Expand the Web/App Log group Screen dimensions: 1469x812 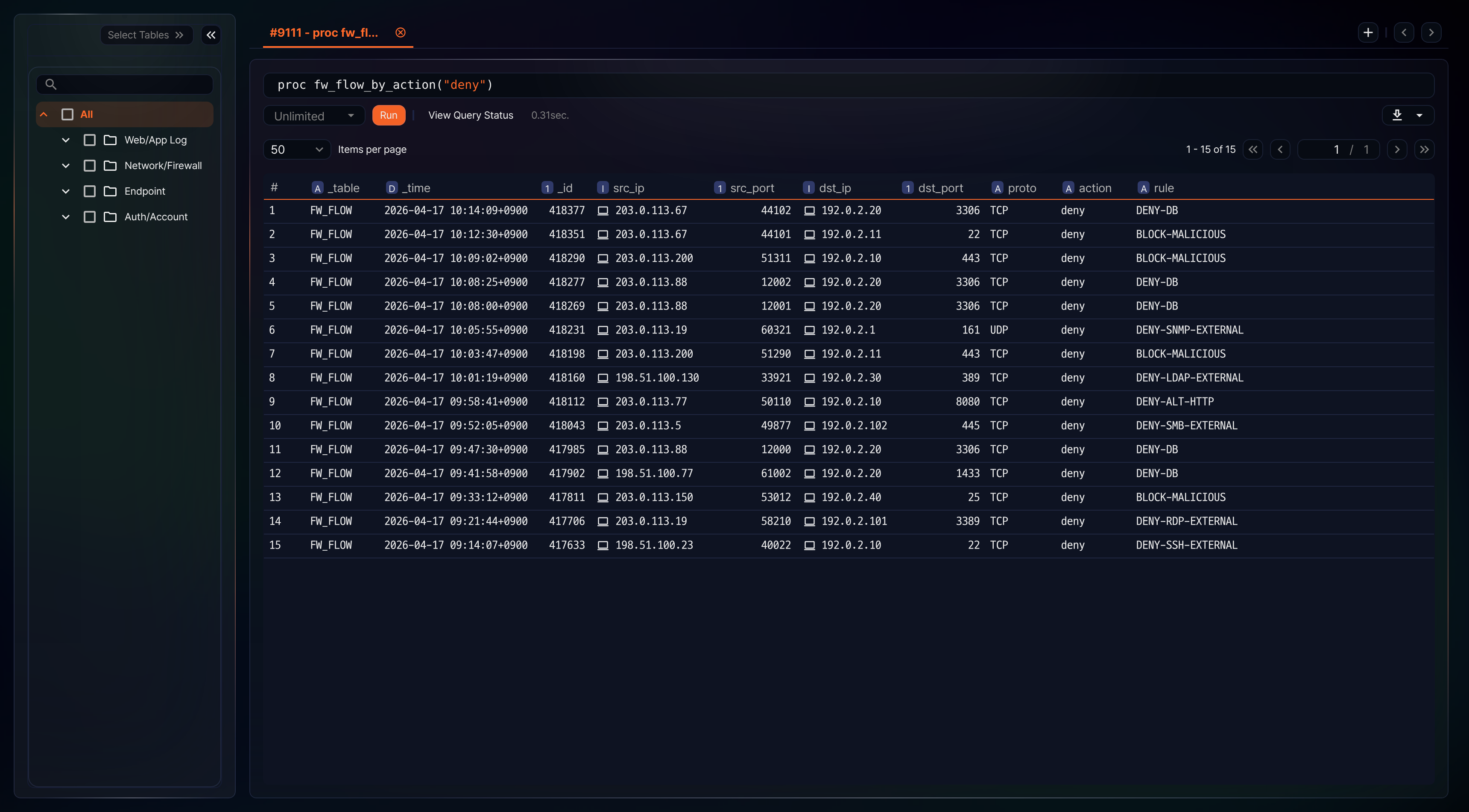(66, 140)
